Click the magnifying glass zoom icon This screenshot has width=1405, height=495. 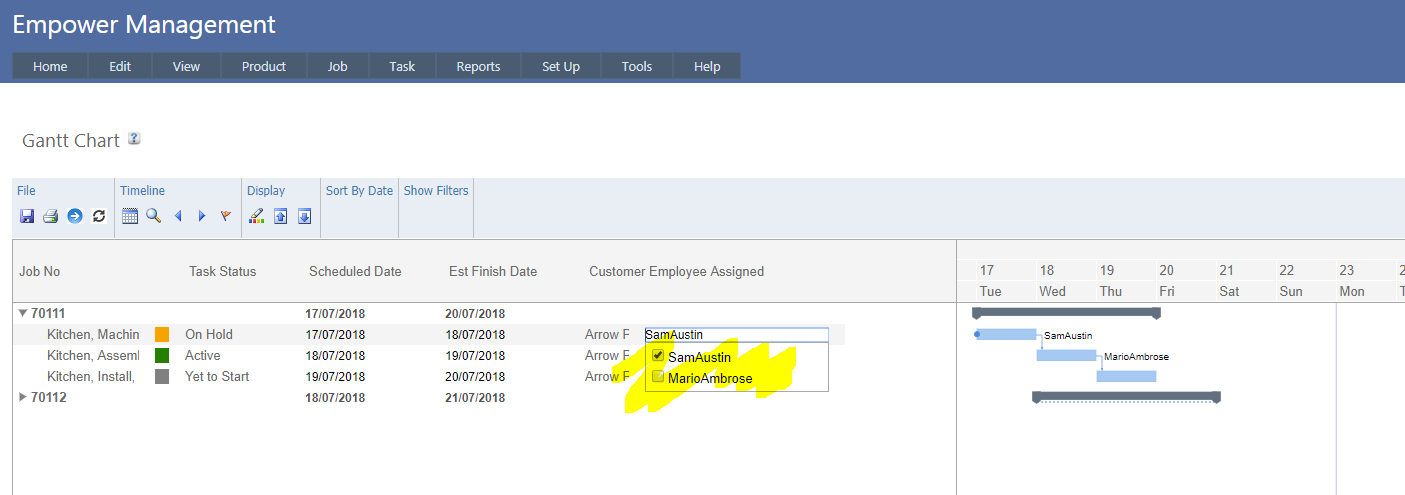[153, 216]
